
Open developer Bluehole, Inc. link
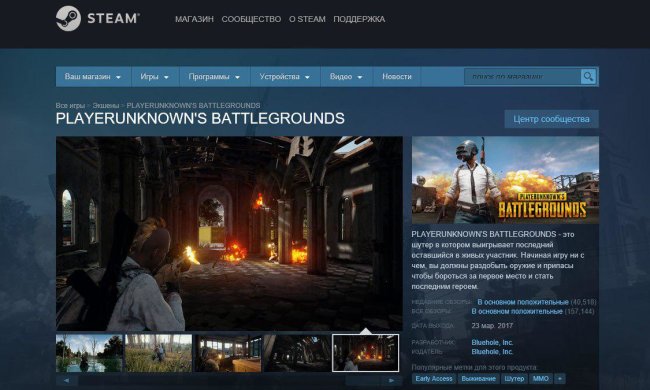[492, 342]
